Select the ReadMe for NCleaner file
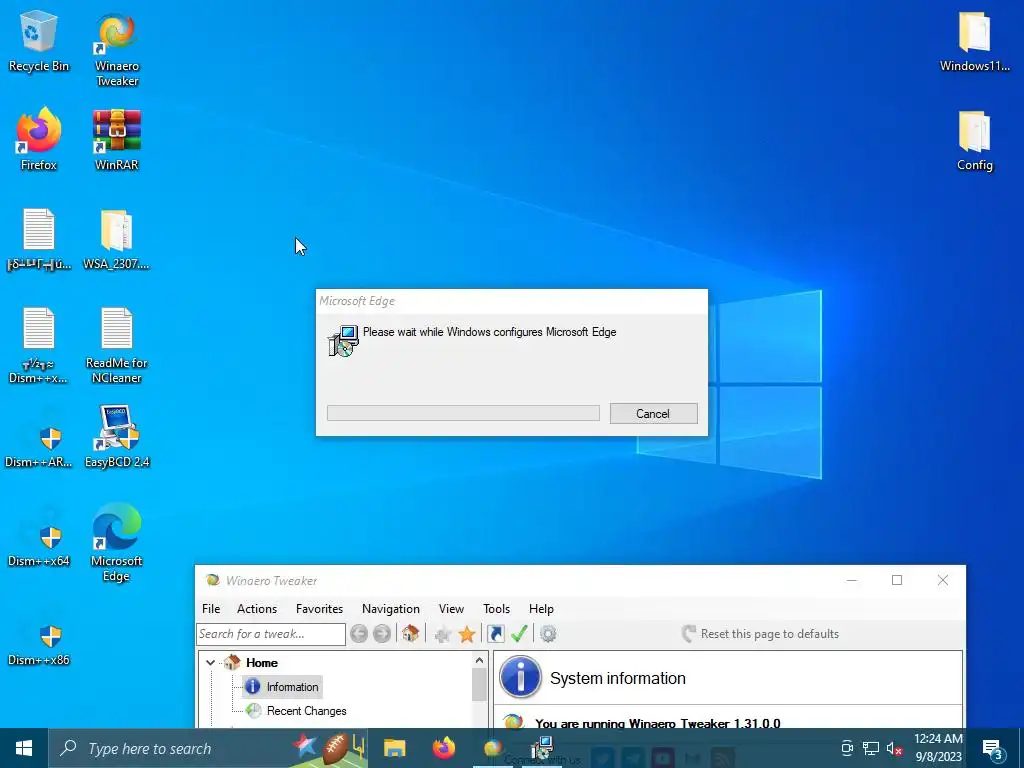1024x768 pixels. pos(117,345)
